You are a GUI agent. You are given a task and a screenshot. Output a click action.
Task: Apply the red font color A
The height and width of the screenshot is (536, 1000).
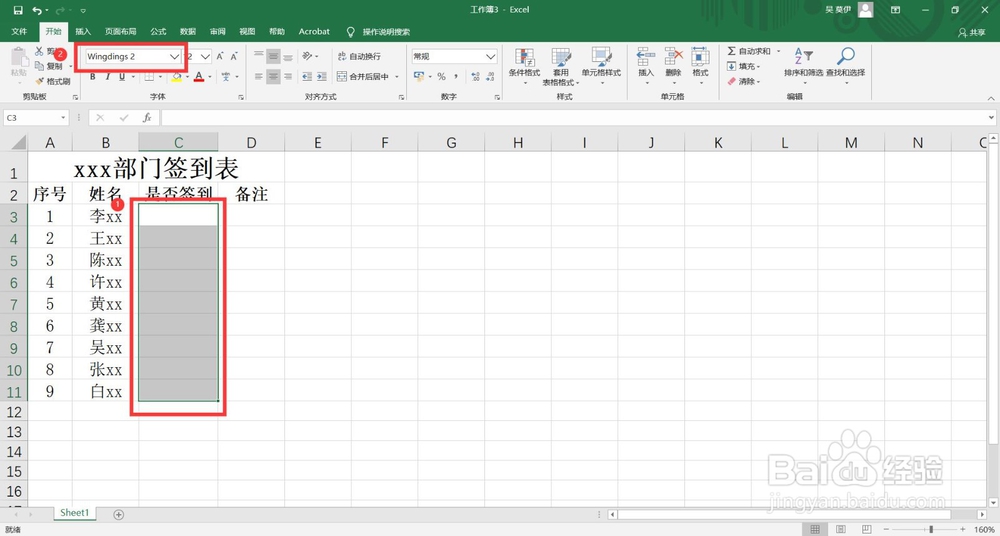pos(199,77)
